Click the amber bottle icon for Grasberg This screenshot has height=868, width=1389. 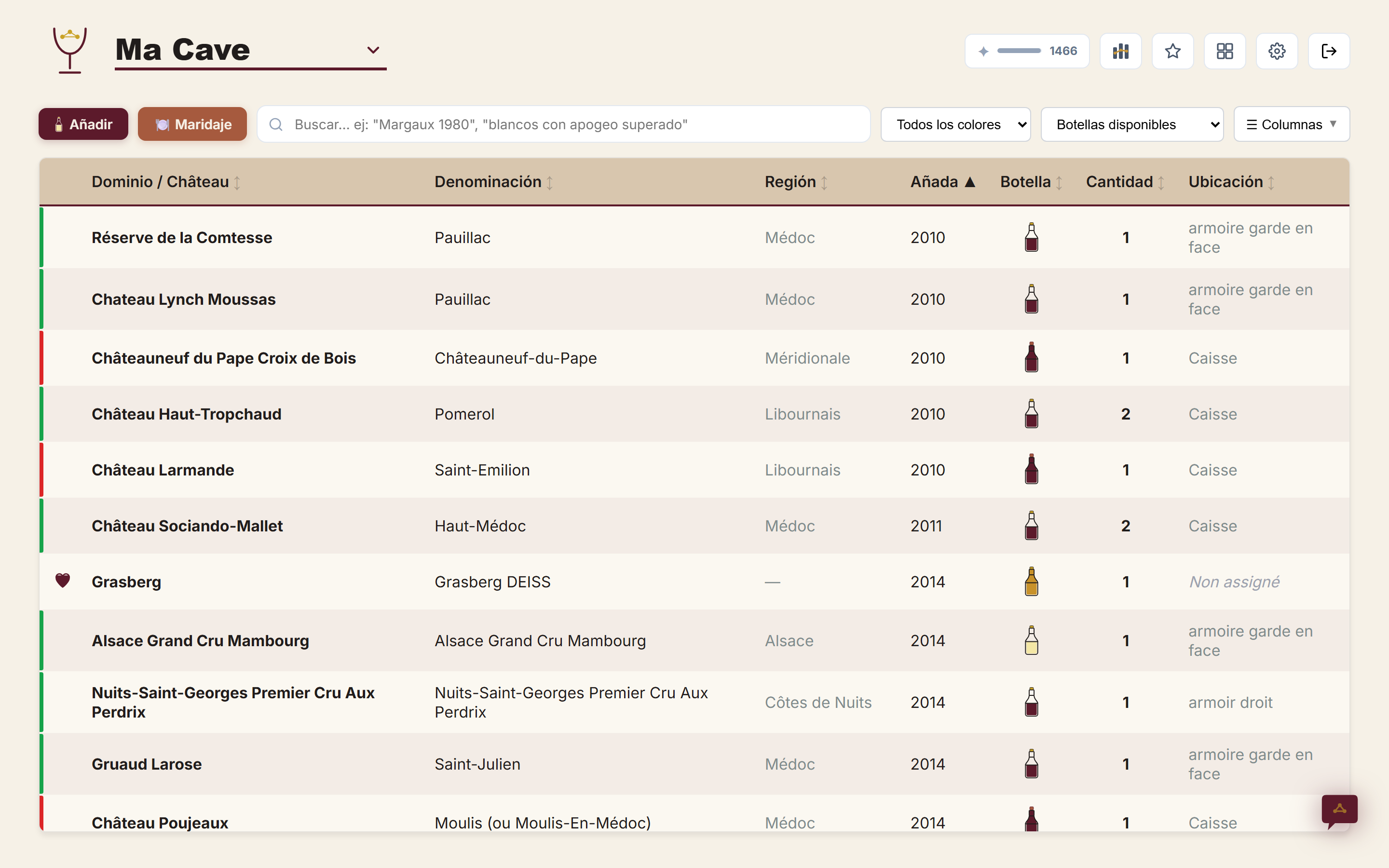point(1032,581)
